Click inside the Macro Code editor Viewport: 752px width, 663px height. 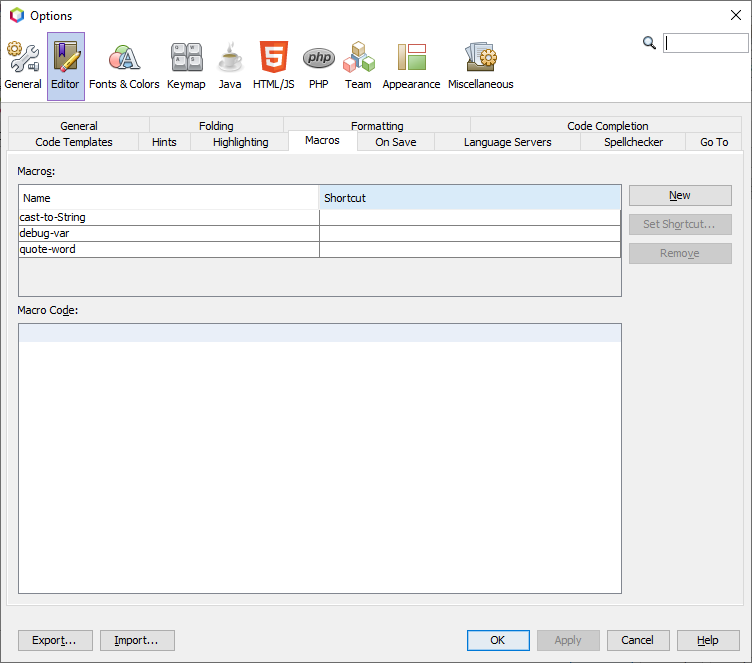320,460
